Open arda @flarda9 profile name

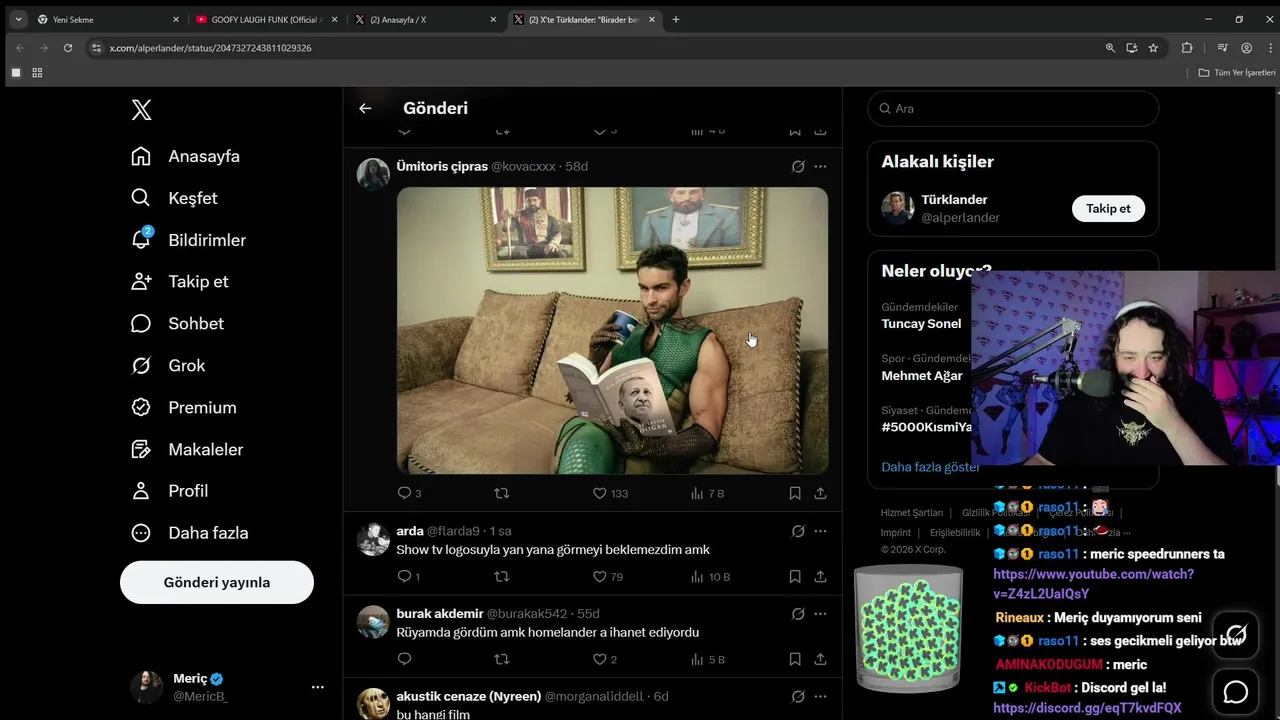click(410, 531)
